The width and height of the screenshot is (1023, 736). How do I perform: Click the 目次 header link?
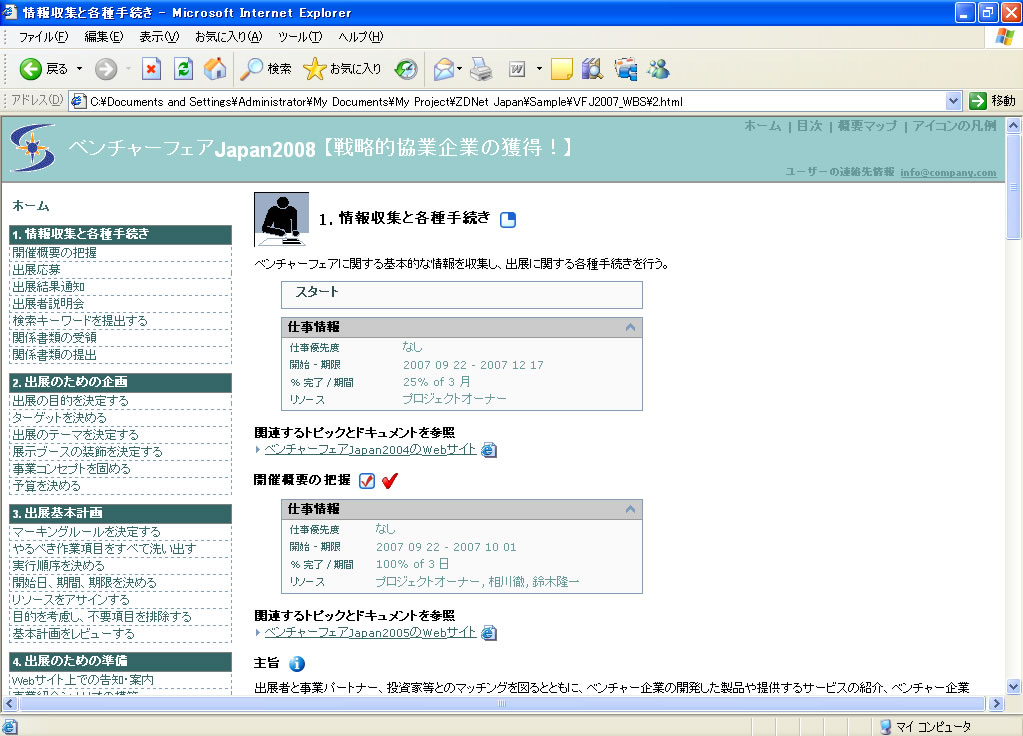(x=809, y=126)
